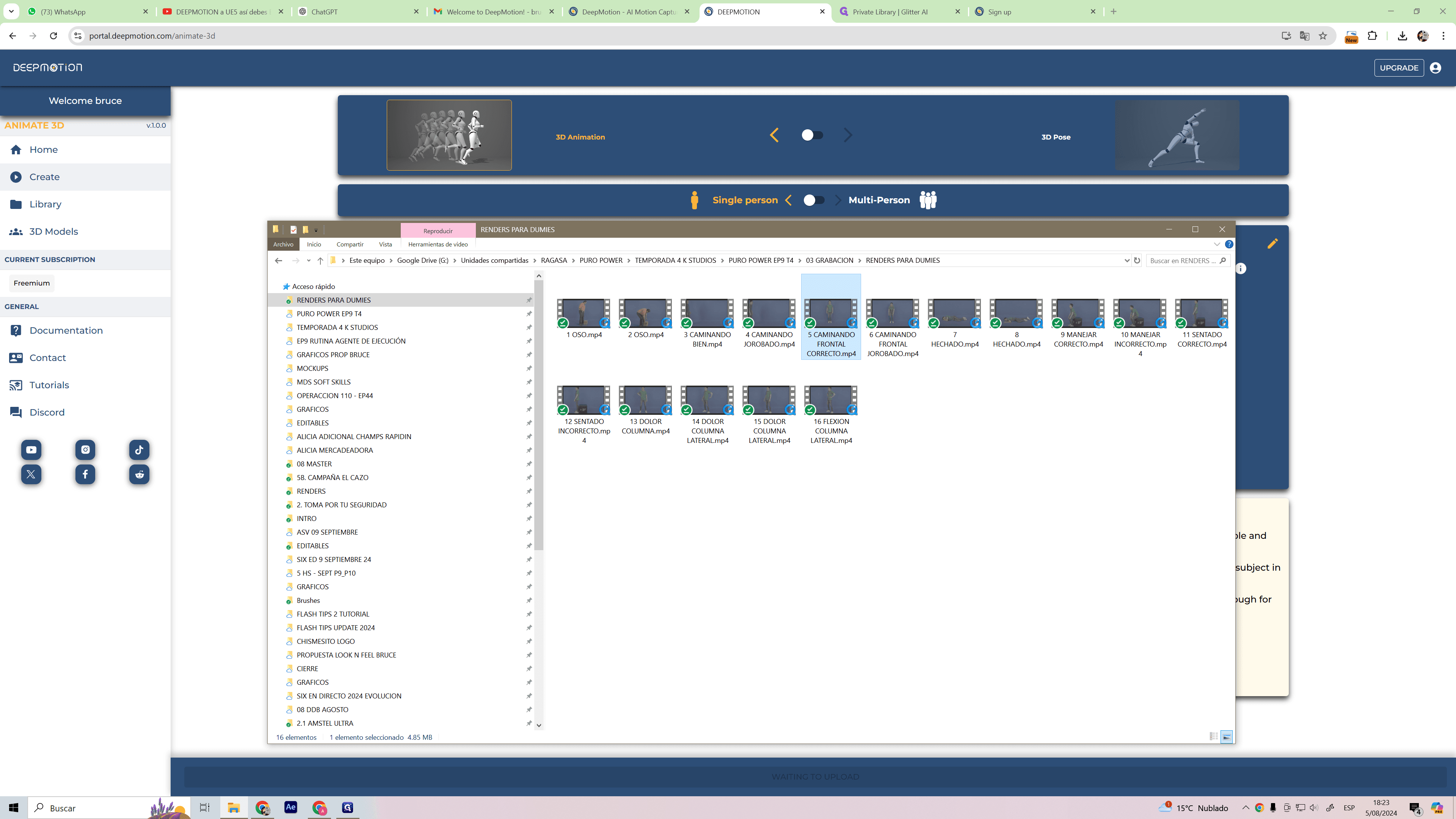Viewport: 1456px width, 819px height.
Task: Open Chrome extensions puzzle icon
Action: 1372,36
